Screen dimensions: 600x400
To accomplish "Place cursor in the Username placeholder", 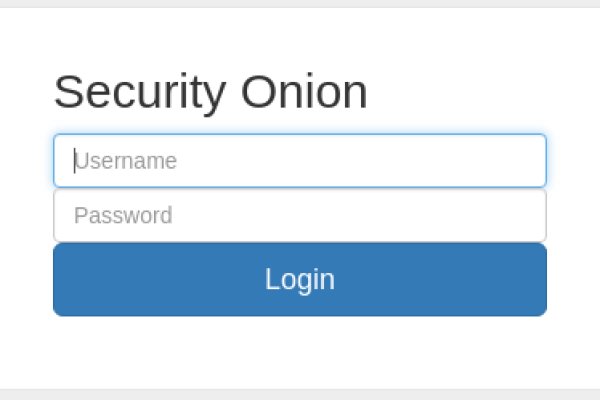I will pyautogui.click(x=126, y=161).
